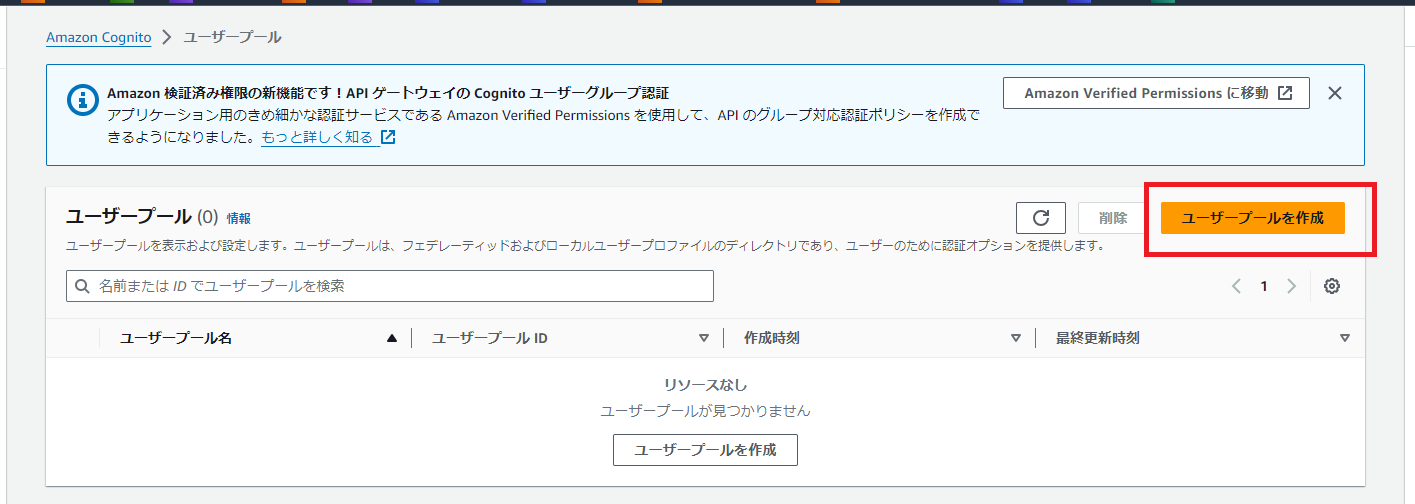The image size is (1415, 504).
Task: Sort by ユーザープール名 column arrow
Action: pyautogui.click(x=392, y=338)
